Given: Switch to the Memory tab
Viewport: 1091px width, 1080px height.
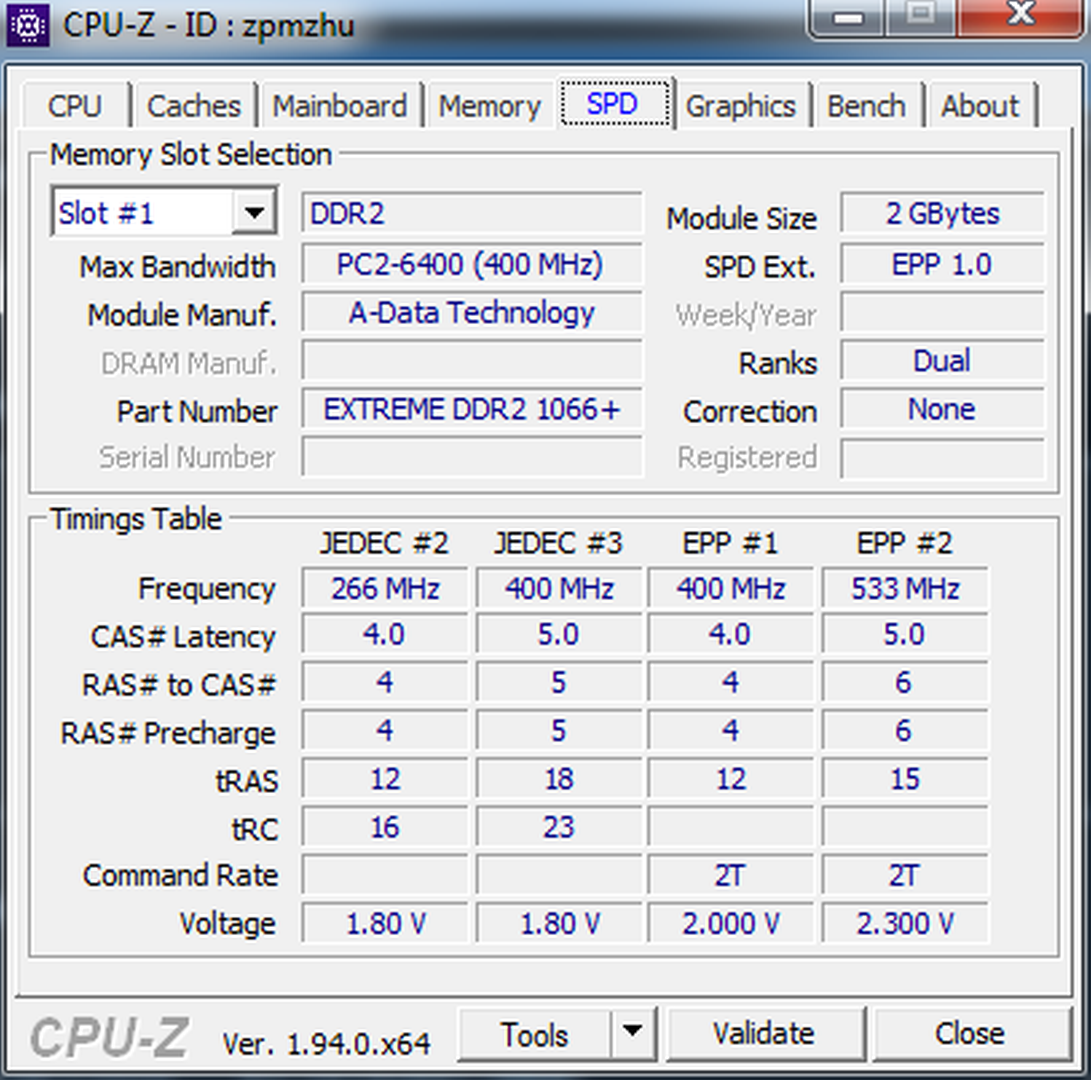Looking at the screenshot, I should pos(489,106).
